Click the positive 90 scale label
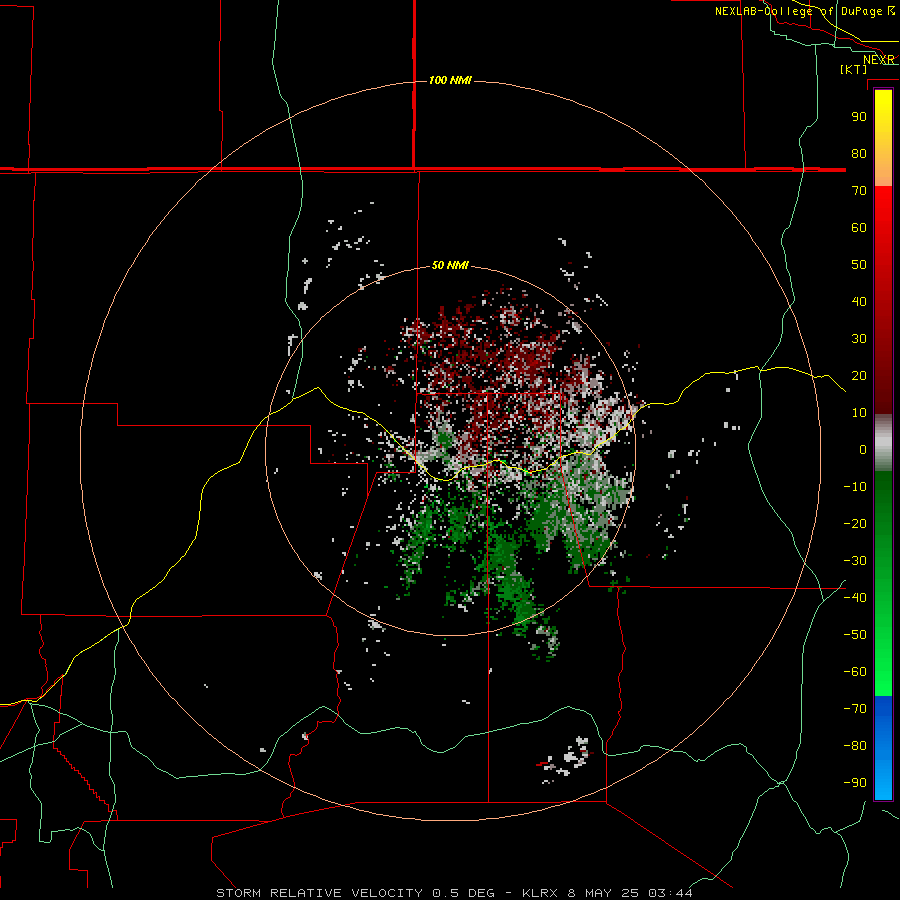This screenshot has height=900, width=900. pyautogui.click(x=859, y=117)
